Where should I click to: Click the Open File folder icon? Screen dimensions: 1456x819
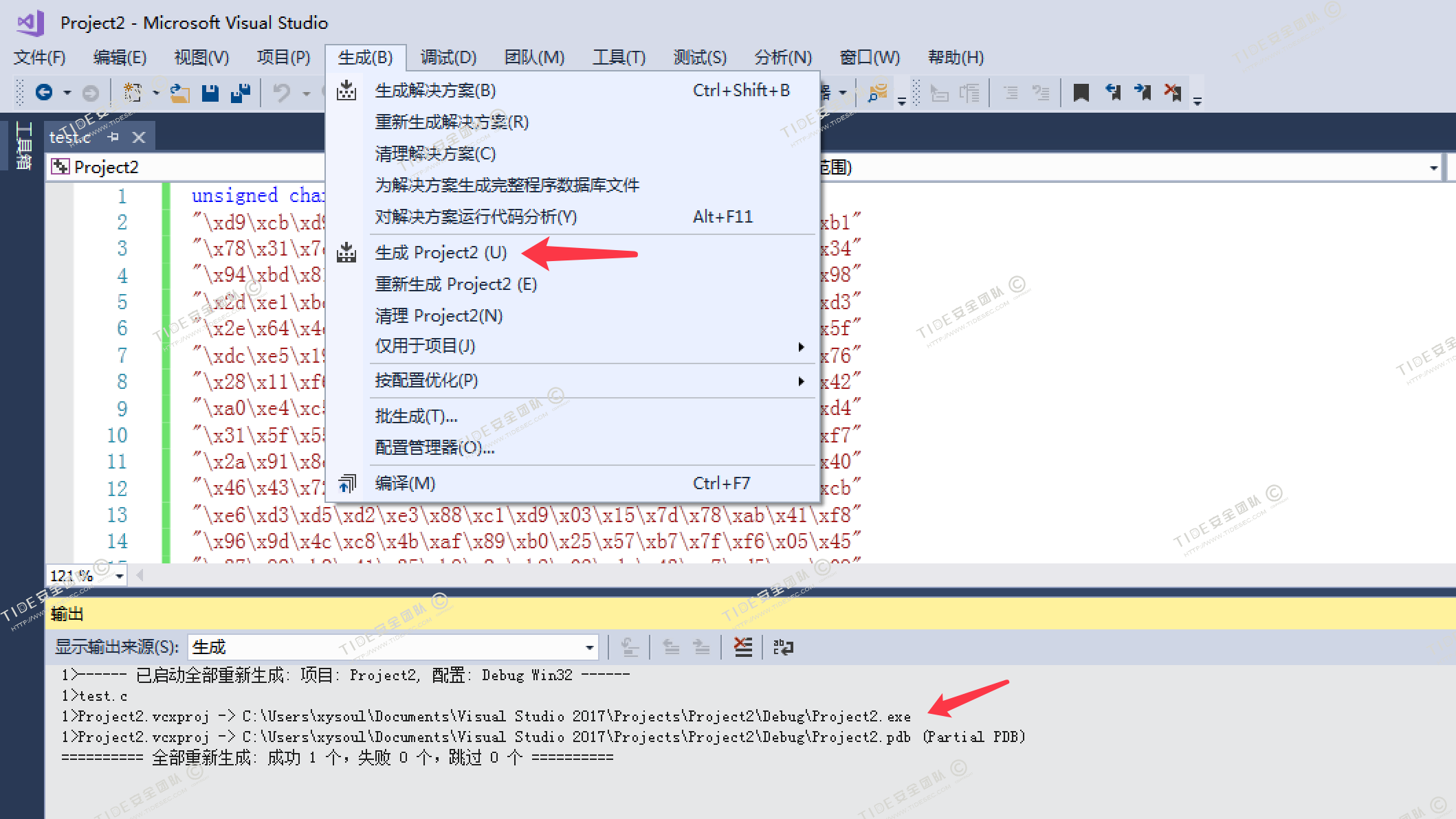click(180, 92)
